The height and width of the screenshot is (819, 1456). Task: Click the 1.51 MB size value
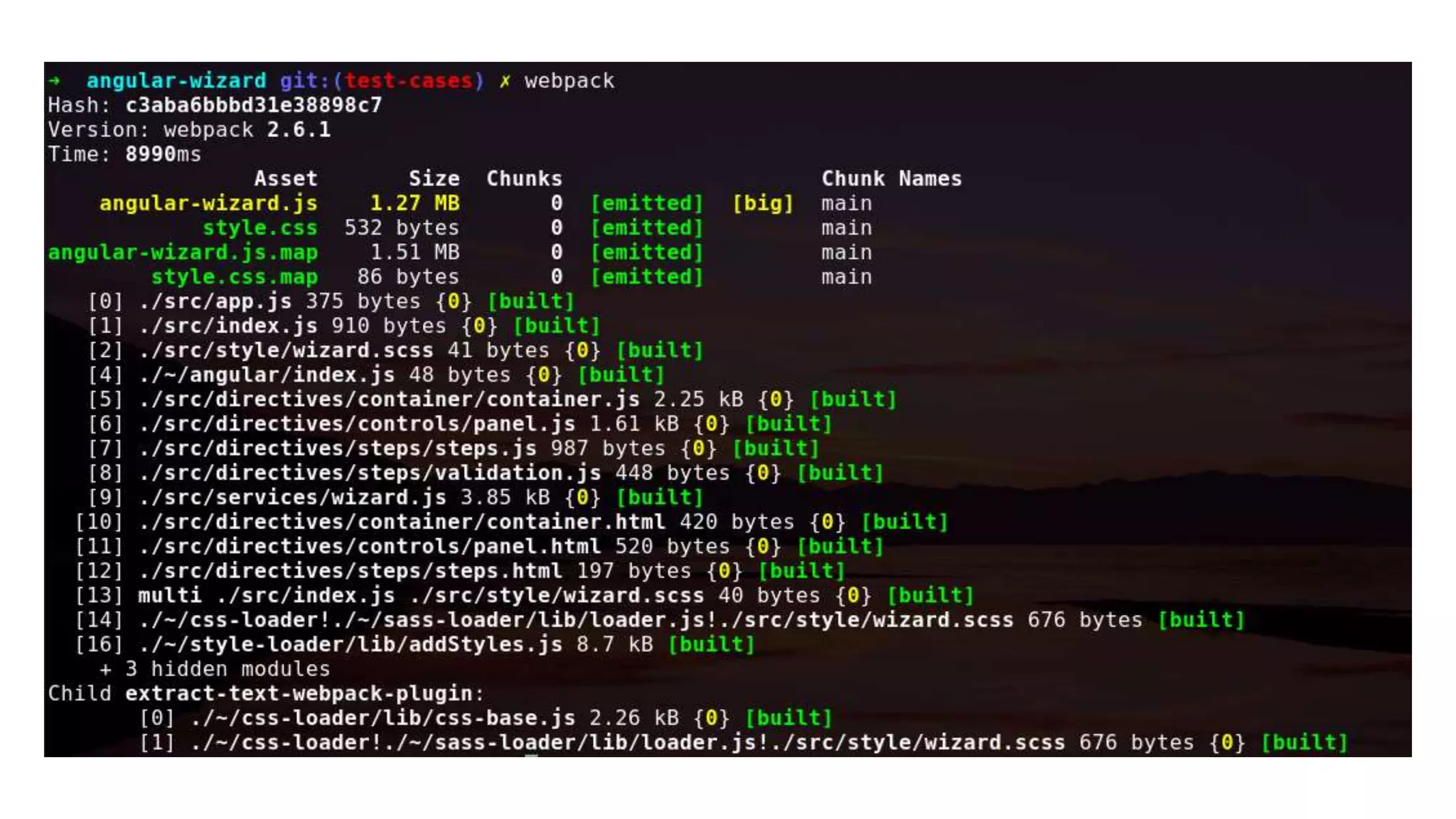point(414,252)
